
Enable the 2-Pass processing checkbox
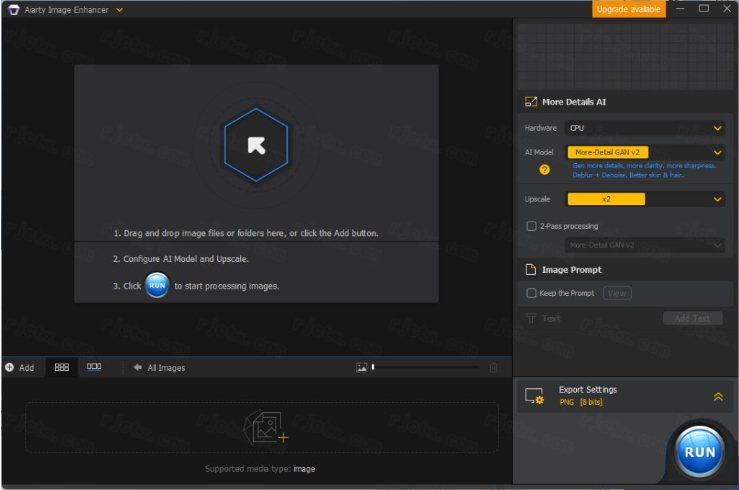532,226
